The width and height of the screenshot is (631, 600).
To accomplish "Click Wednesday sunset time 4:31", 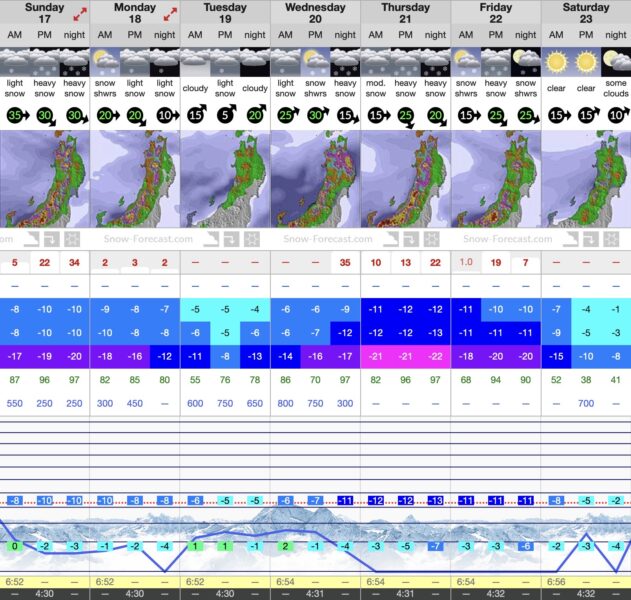I will [315, 594].
